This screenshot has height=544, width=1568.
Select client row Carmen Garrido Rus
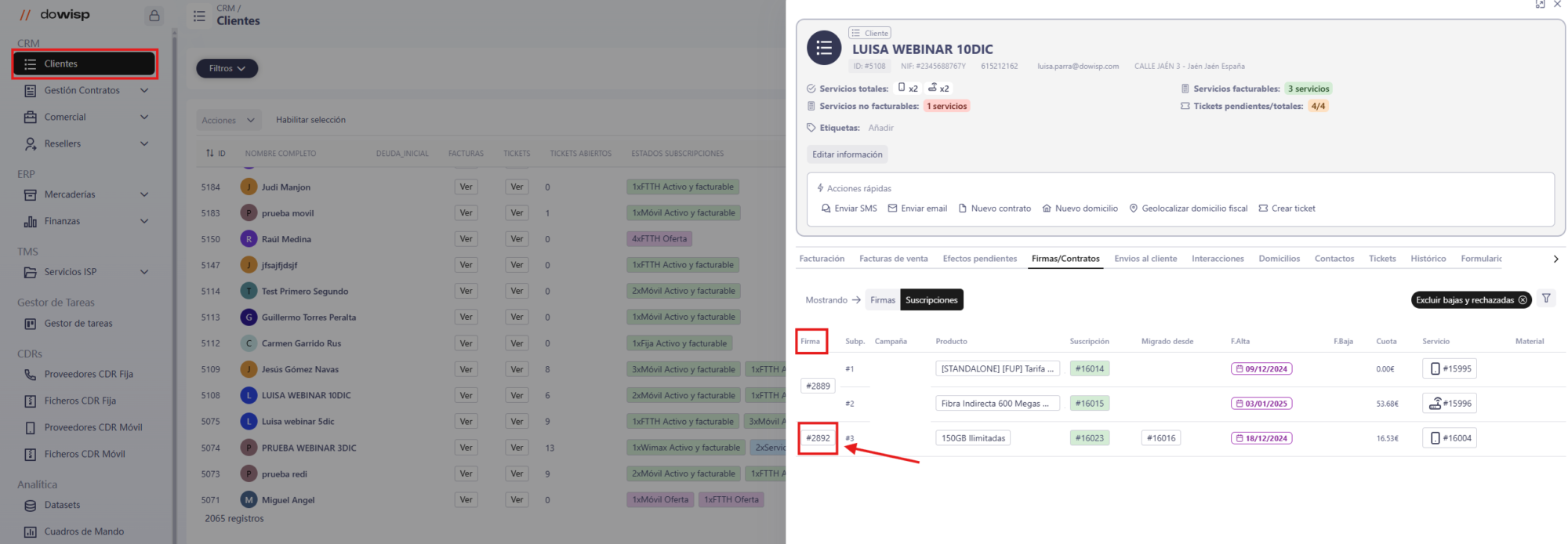tap(301, 343)
